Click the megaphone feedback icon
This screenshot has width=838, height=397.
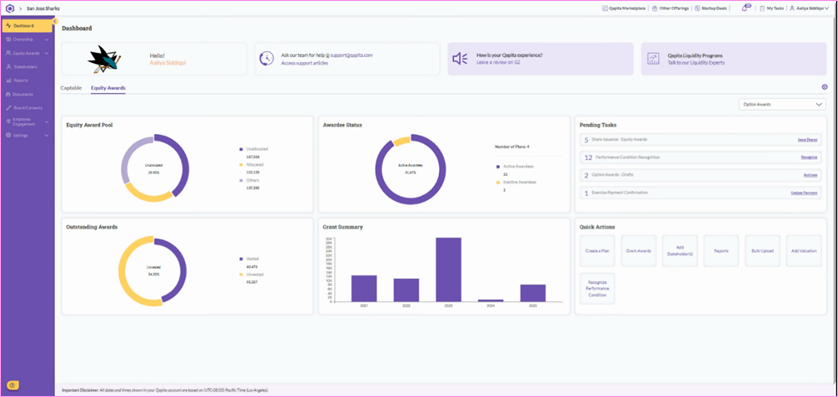coord(460,59)
